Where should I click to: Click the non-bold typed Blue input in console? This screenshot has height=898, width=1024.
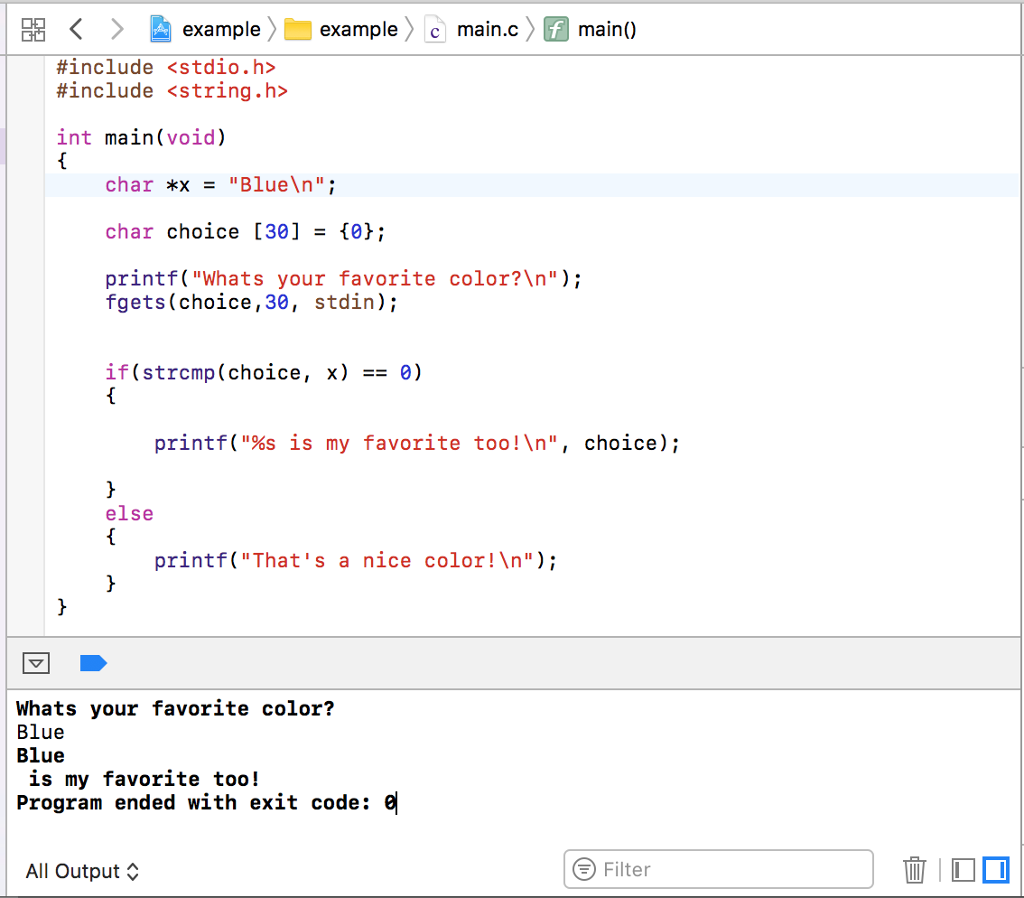point(40,732)
